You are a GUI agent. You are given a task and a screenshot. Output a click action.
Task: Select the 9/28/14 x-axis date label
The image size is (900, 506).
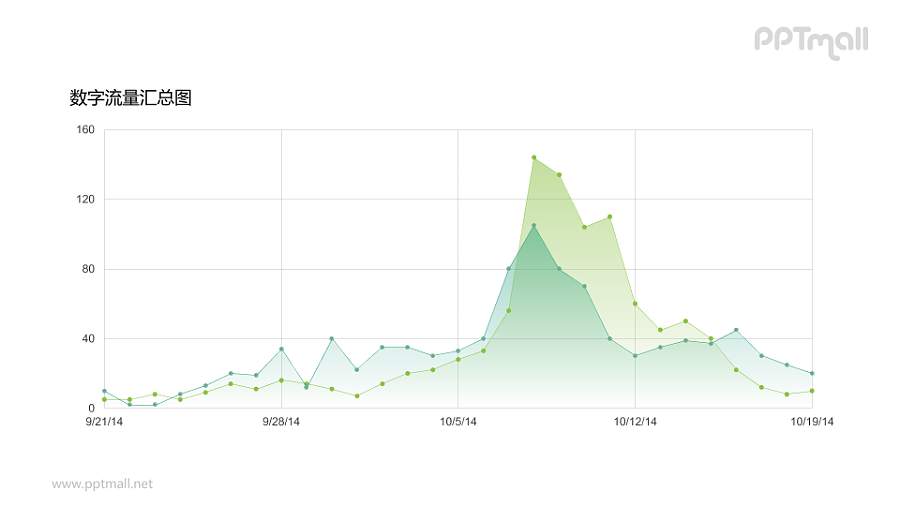(x=281, y=422)
